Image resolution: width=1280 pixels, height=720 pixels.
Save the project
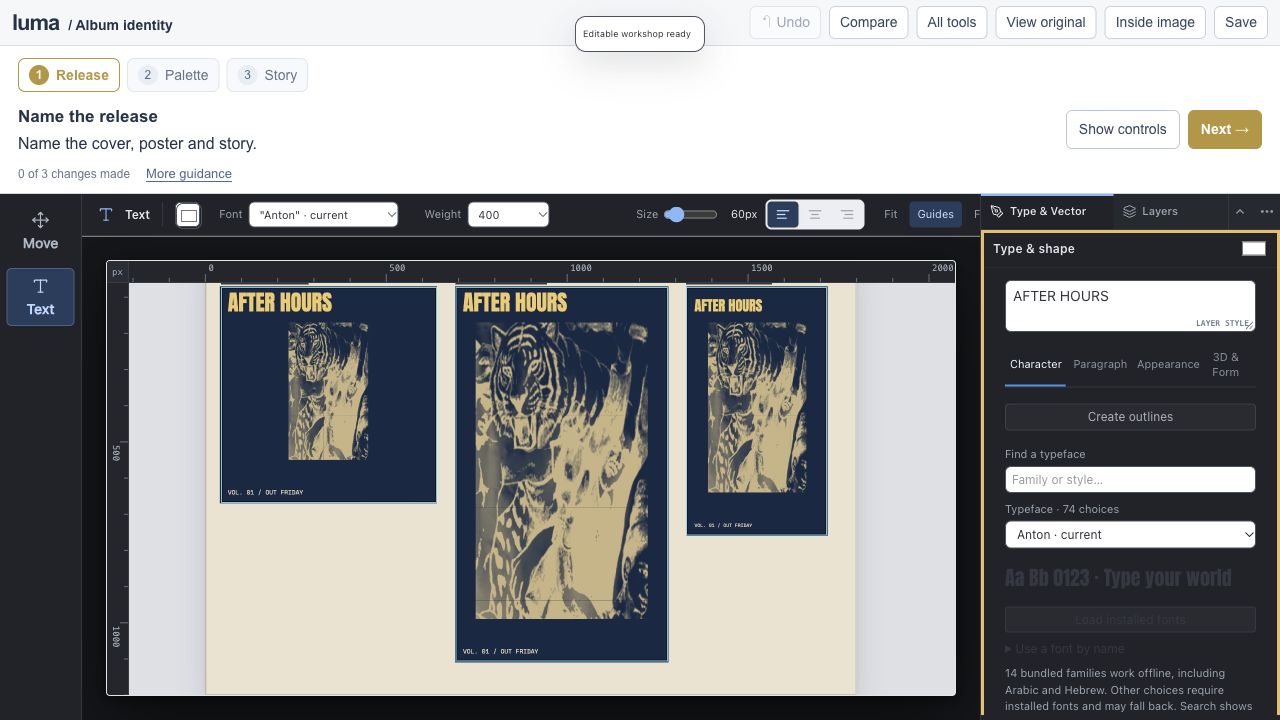click(1241, 22)
